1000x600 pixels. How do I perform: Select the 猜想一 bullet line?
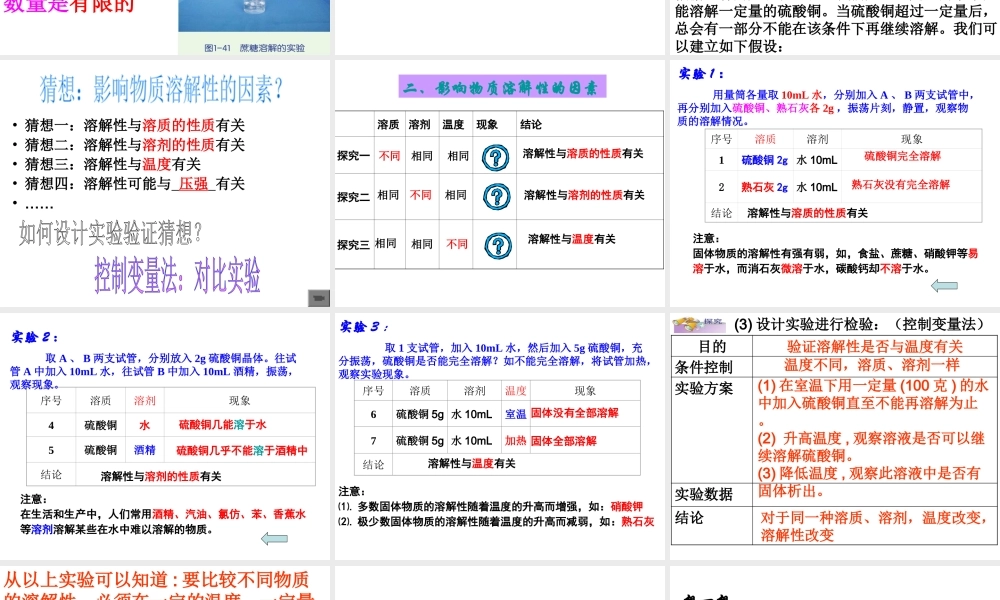point(135,125)
